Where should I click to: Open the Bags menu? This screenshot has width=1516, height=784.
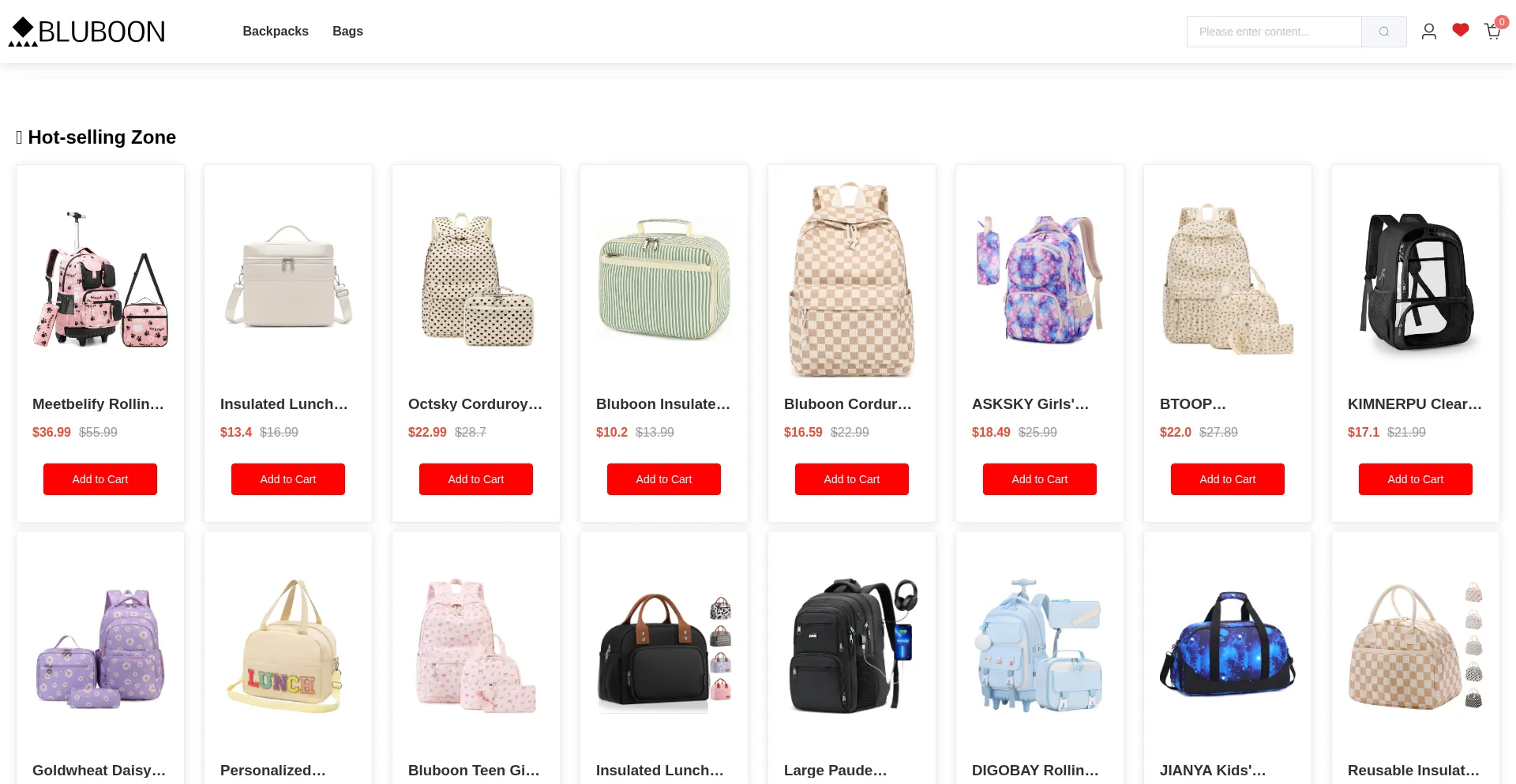[347, 31]
